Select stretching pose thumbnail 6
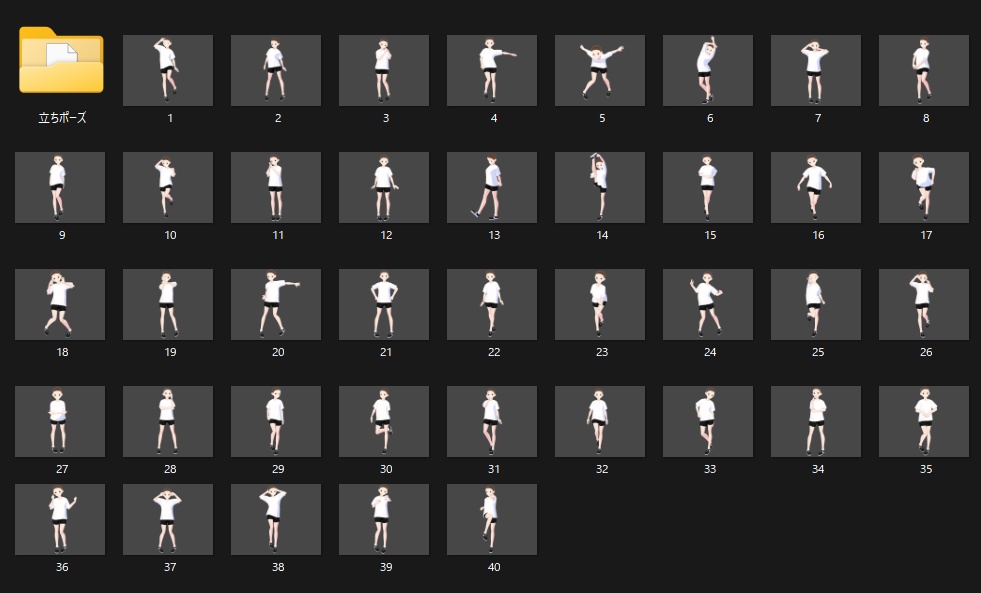Screen dimensions: 981x593 (708, 70)
